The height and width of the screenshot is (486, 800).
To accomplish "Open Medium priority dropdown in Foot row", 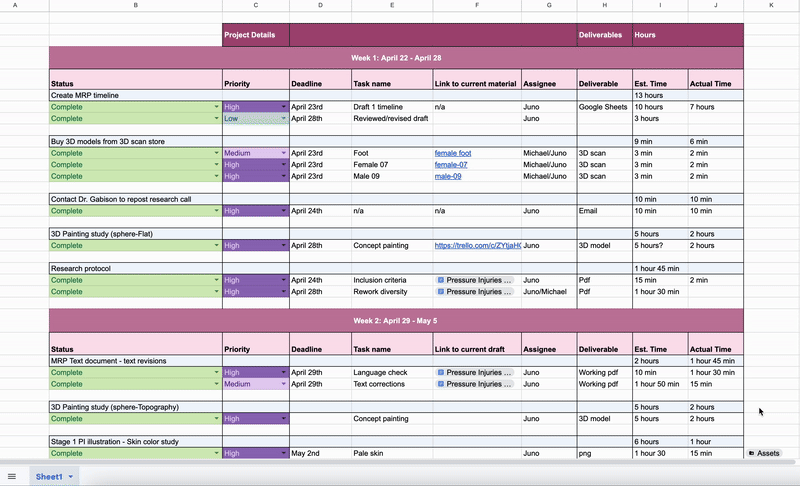I will (x=284, y=153).
